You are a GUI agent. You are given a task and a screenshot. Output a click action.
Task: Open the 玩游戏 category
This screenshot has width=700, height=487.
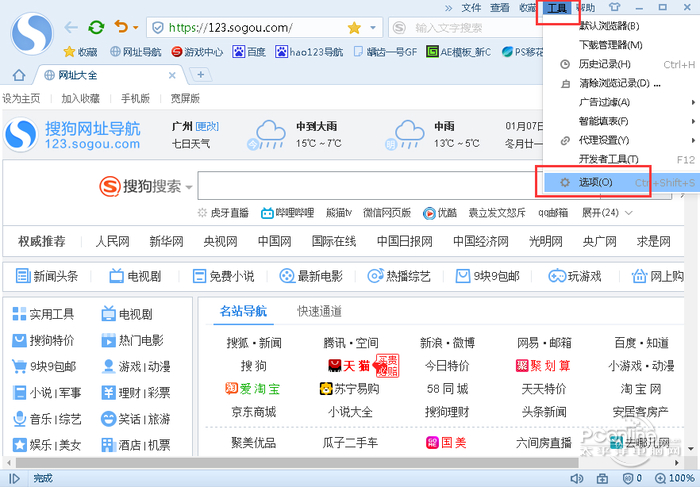click(575, 276)
